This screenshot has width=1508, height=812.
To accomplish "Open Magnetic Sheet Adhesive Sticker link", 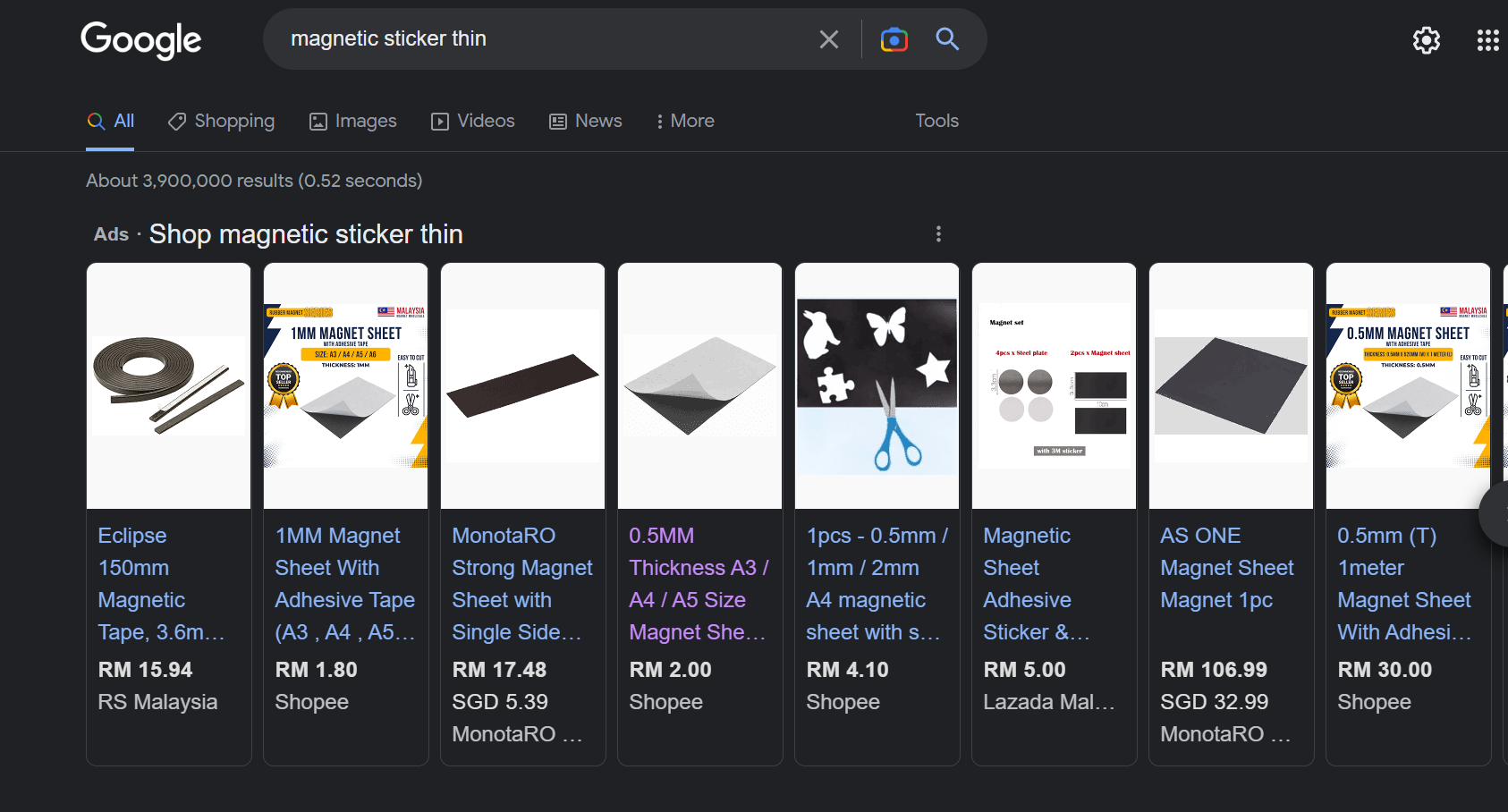I will pyautogui.click(x=1037, y=584).
